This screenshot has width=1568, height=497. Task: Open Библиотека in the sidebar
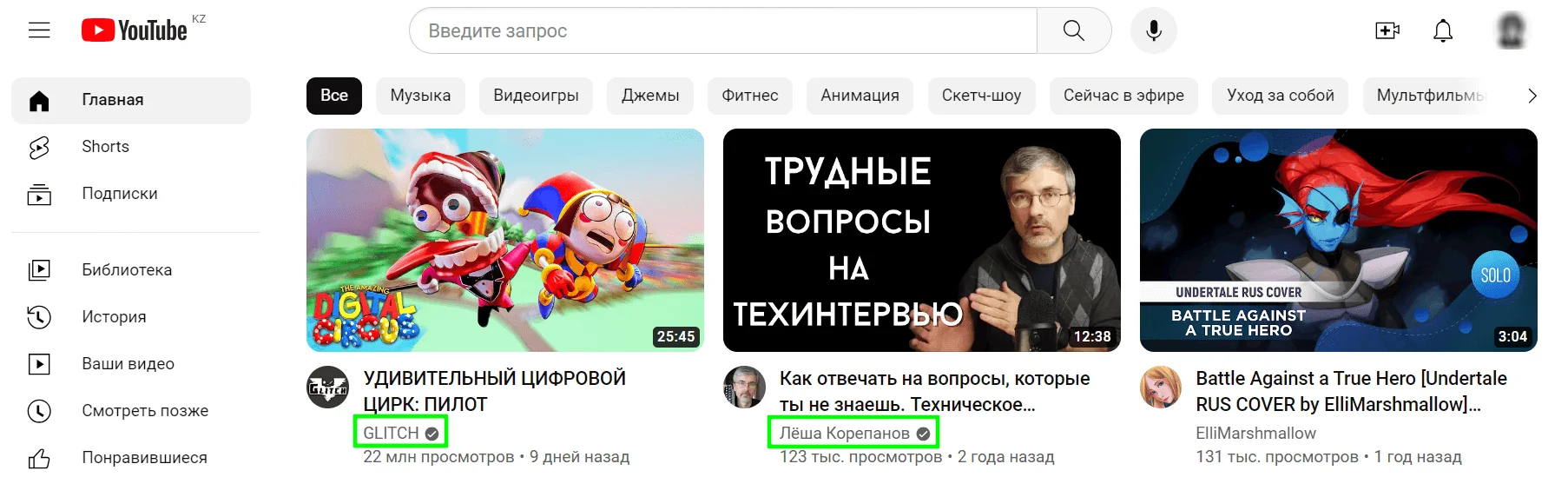127,270
